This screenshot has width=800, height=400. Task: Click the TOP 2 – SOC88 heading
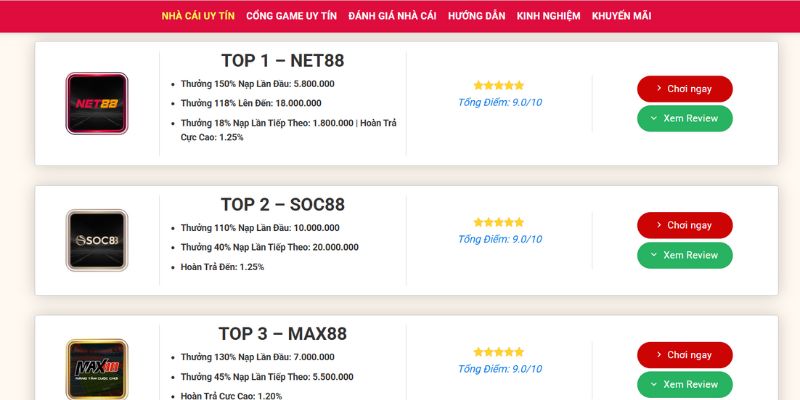tap(283, 205)
